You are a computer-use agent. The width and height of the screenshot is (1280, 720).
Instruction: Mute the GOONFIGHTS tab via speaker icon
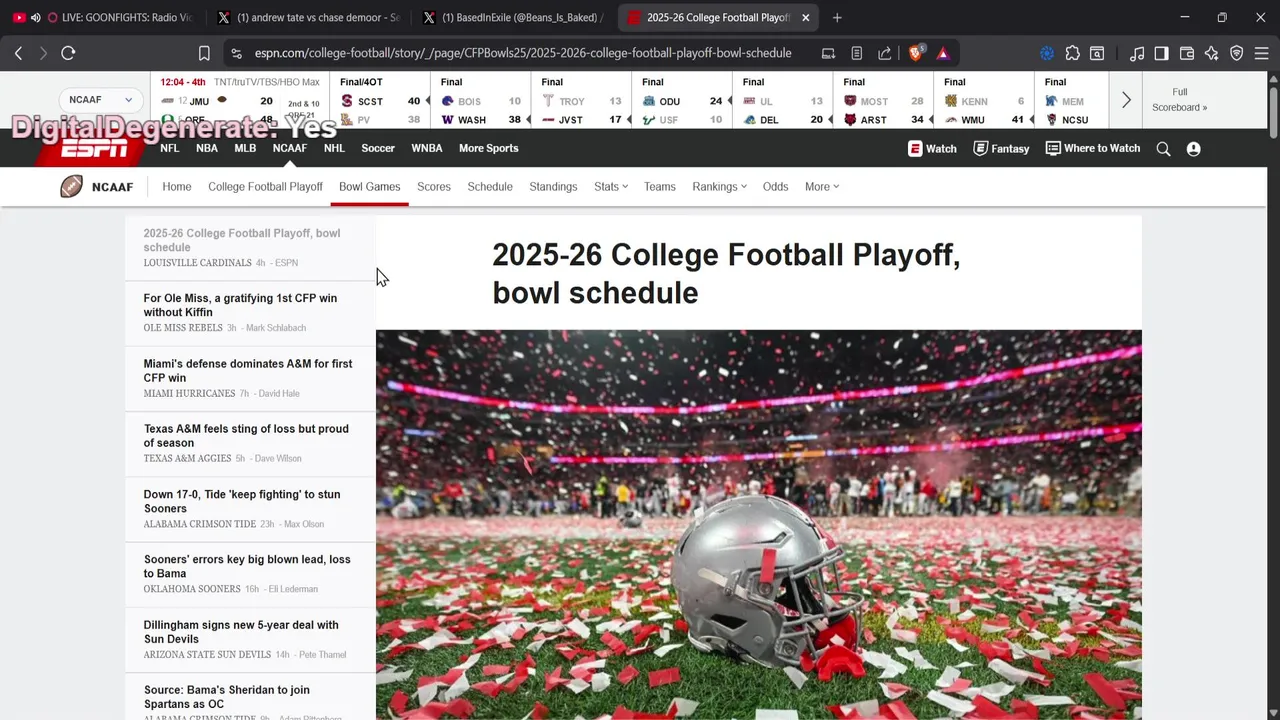pyautogui.click(x=36, y=17)
